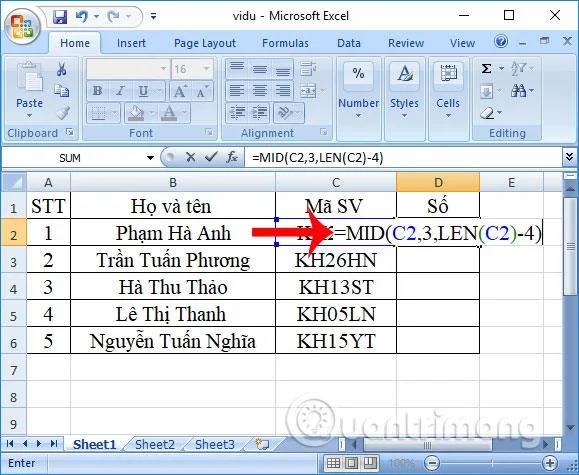The width and height of the screenshot is (579, 475).
Task: Switch to the Insert ribbon tab
Action: pyautogui.click(x=131, y=43)
